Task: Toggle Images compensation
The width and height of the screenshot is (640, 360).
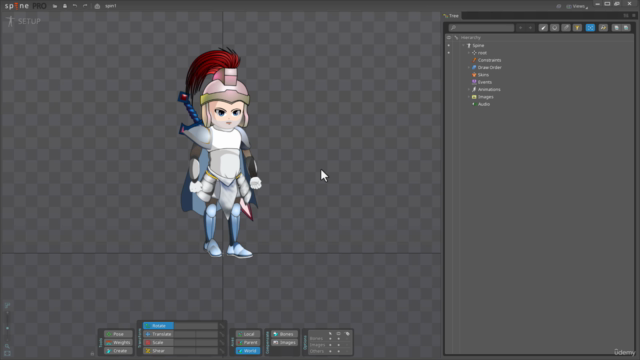Action: tap(284, 342)
